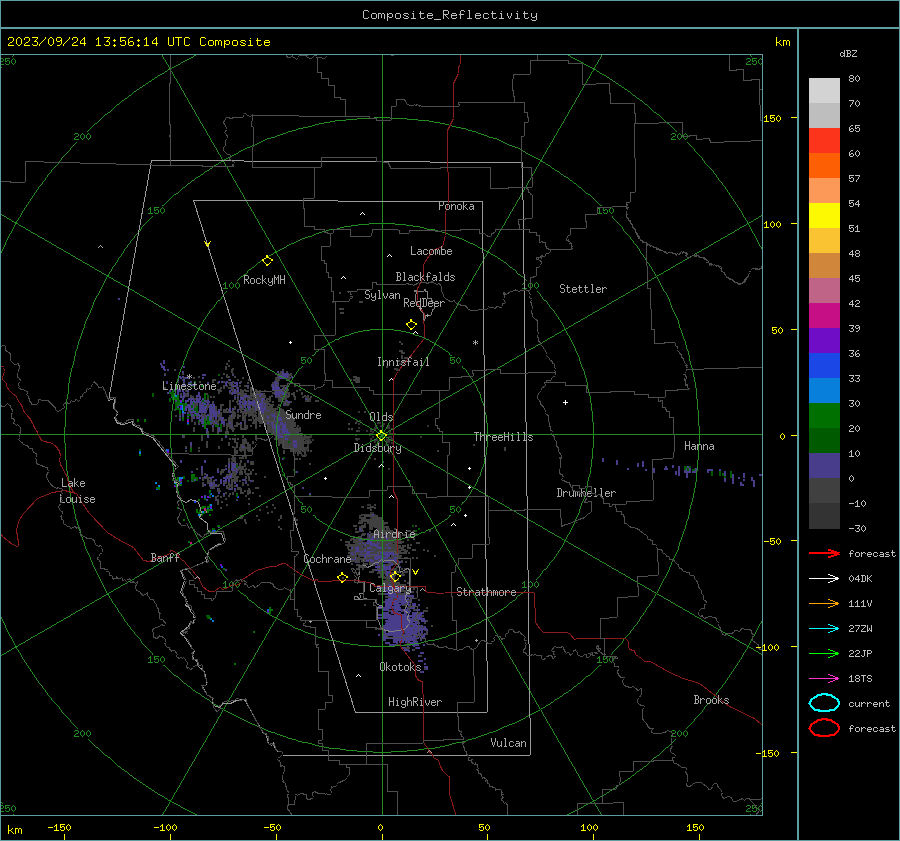The width and height of the screenshot is (900, 841).
Task: Click the yellow diamond marker below RedDeer
Action: click(x=411, y=325)
